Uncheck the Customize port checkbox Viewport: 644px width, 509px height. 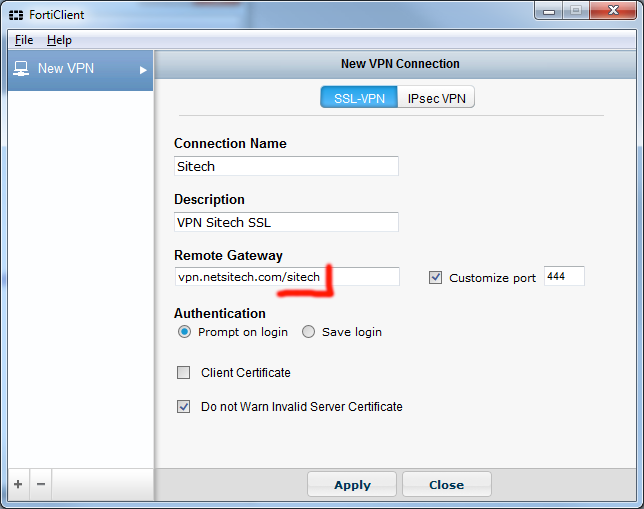[435, 278]
